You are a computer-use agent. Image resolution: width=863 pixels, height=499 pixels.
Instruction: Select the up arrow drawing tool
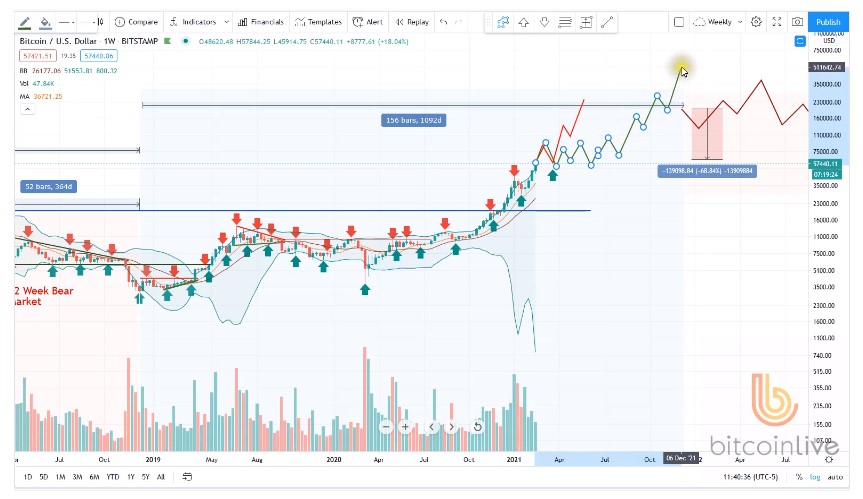523,22
